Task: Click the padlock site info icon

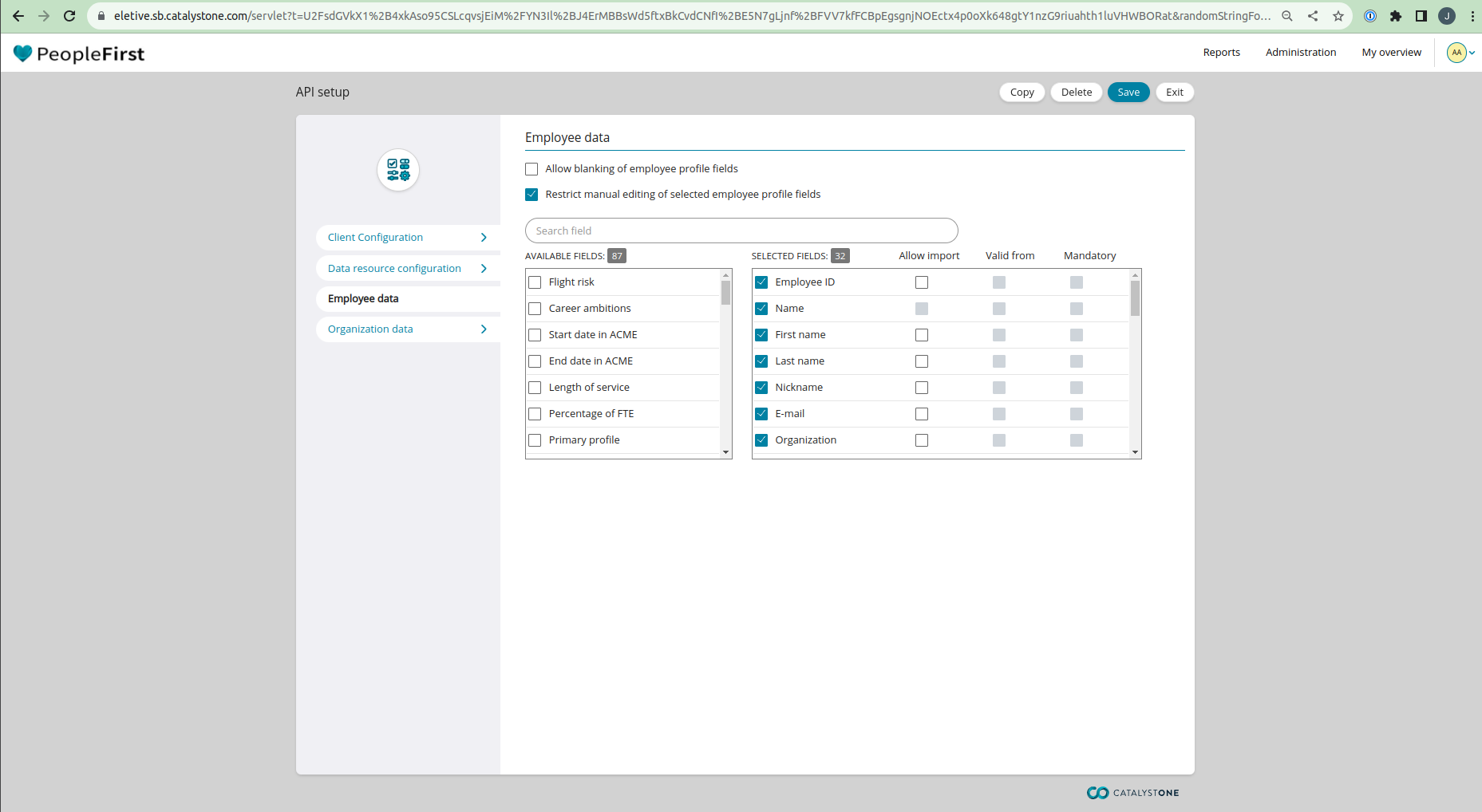Action: (101, 16)
